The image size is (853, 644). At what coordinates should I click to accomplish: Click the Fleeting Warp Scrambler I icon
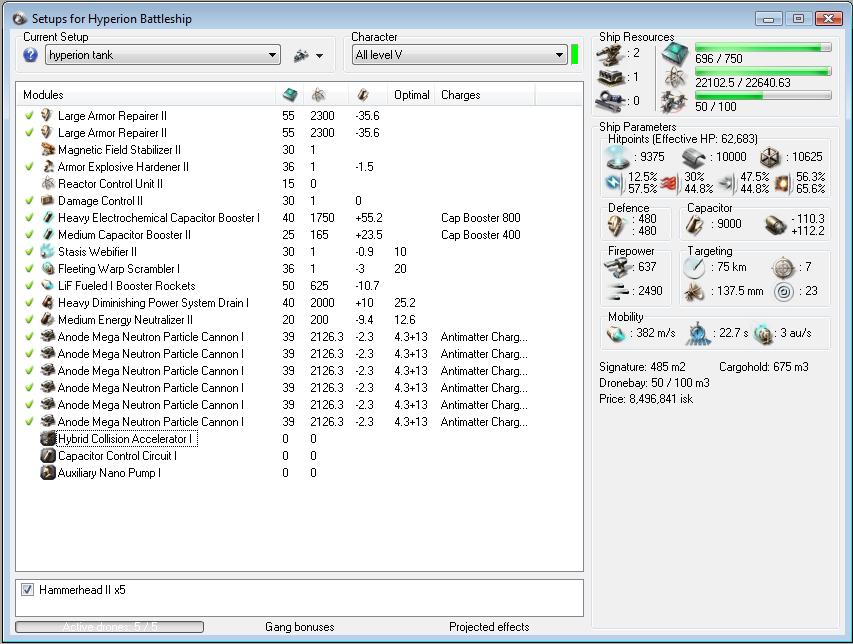click(x=48, y=269)
